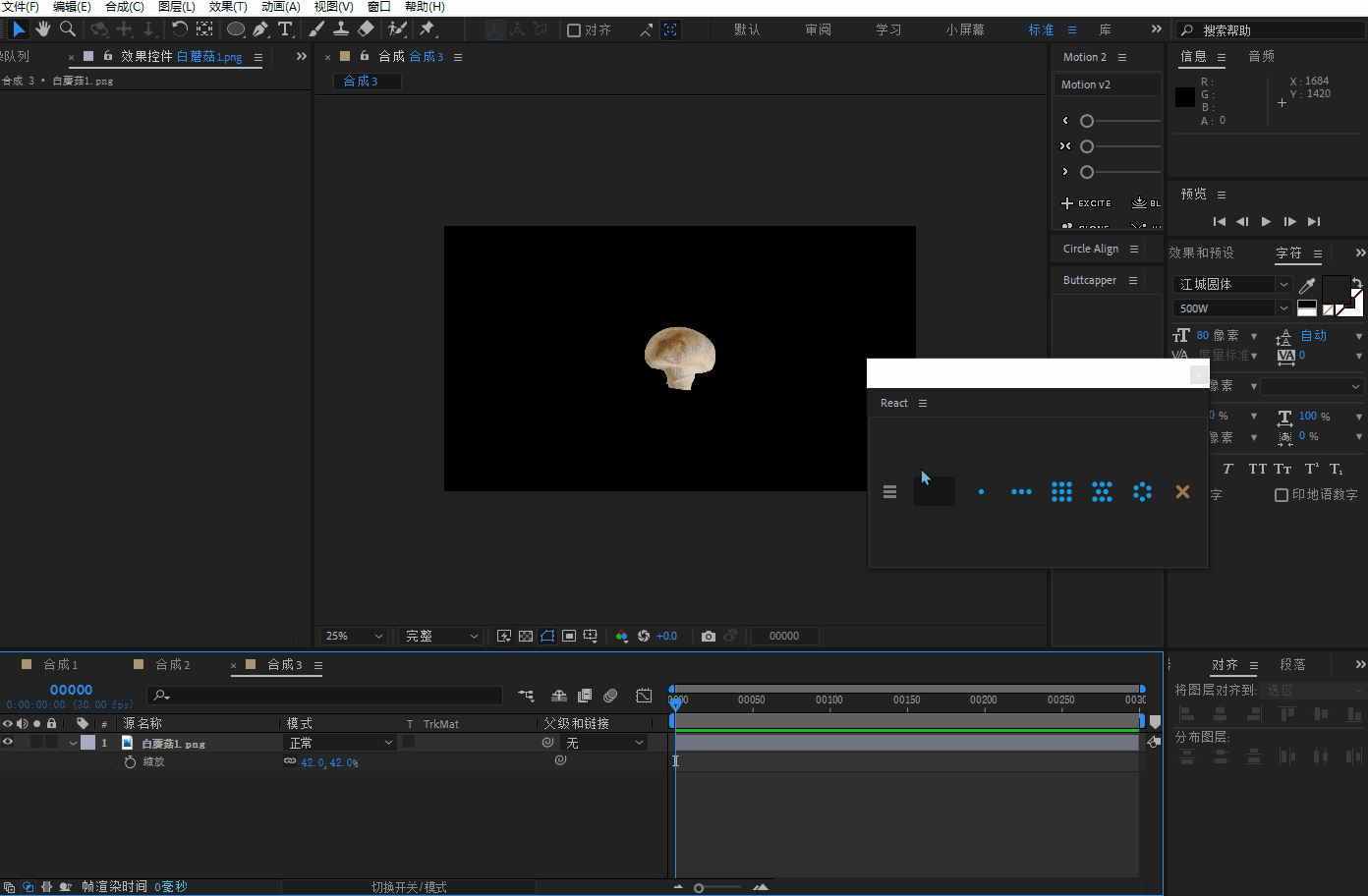
Task: Switch to the 音频 panel tab
Action: click(x=1262, y=56)
